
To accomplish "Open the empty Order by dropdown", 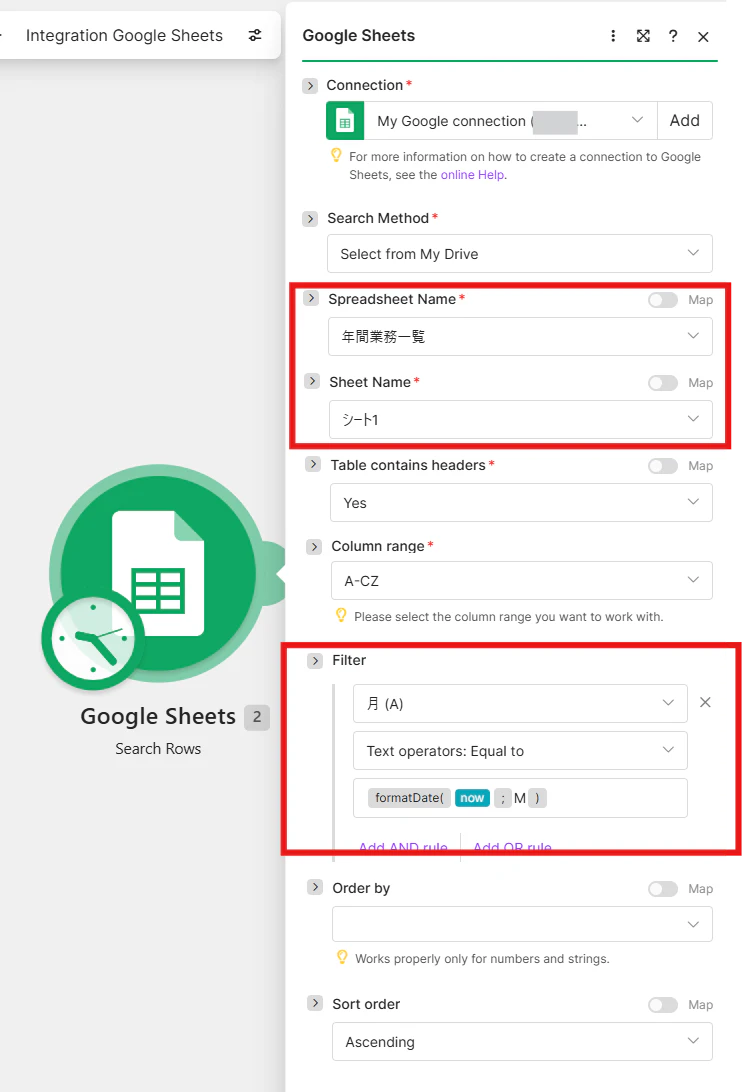I will tap(522, 924).
